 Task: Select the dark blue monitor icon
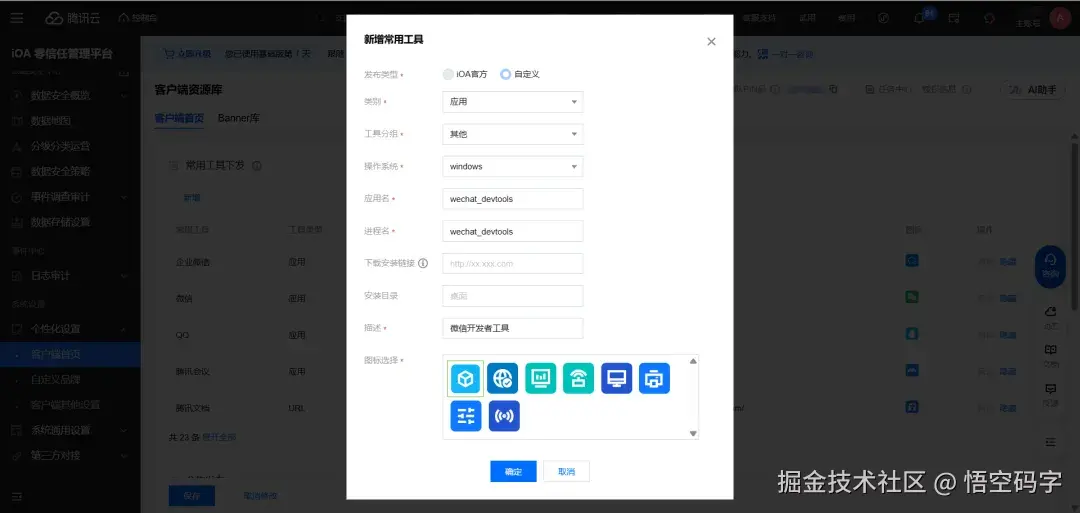click(x=616, y=379)
